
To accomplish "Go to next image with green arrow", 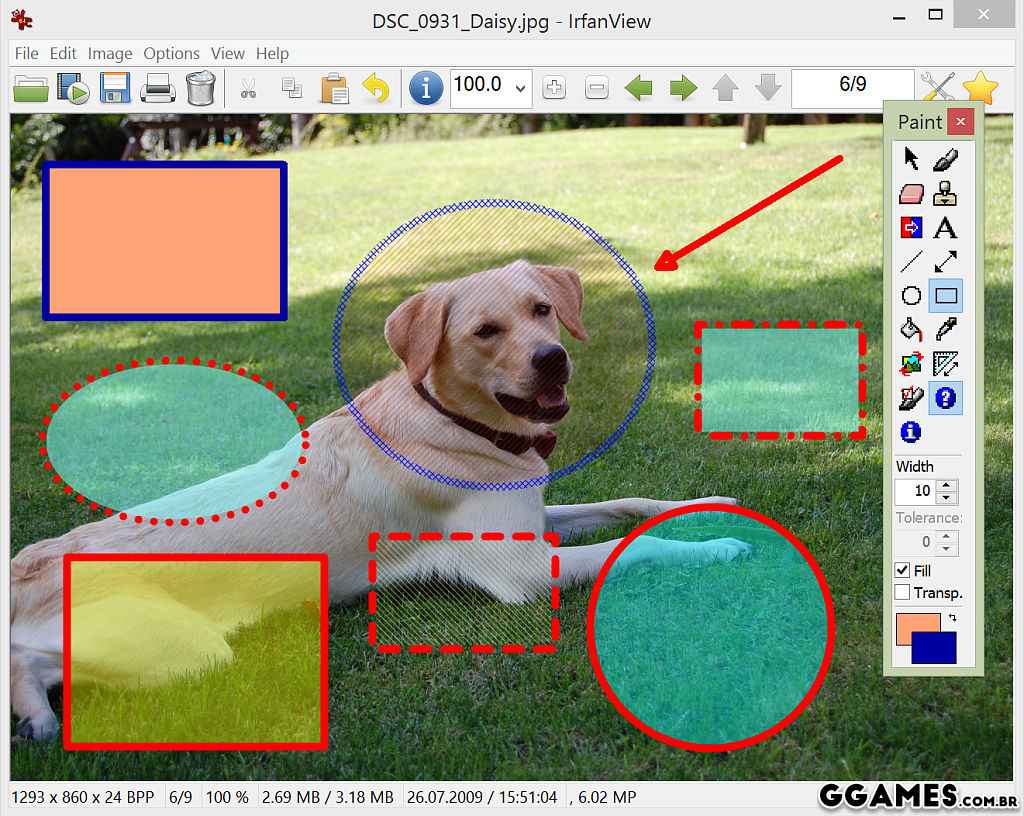I will pos(683,88).
